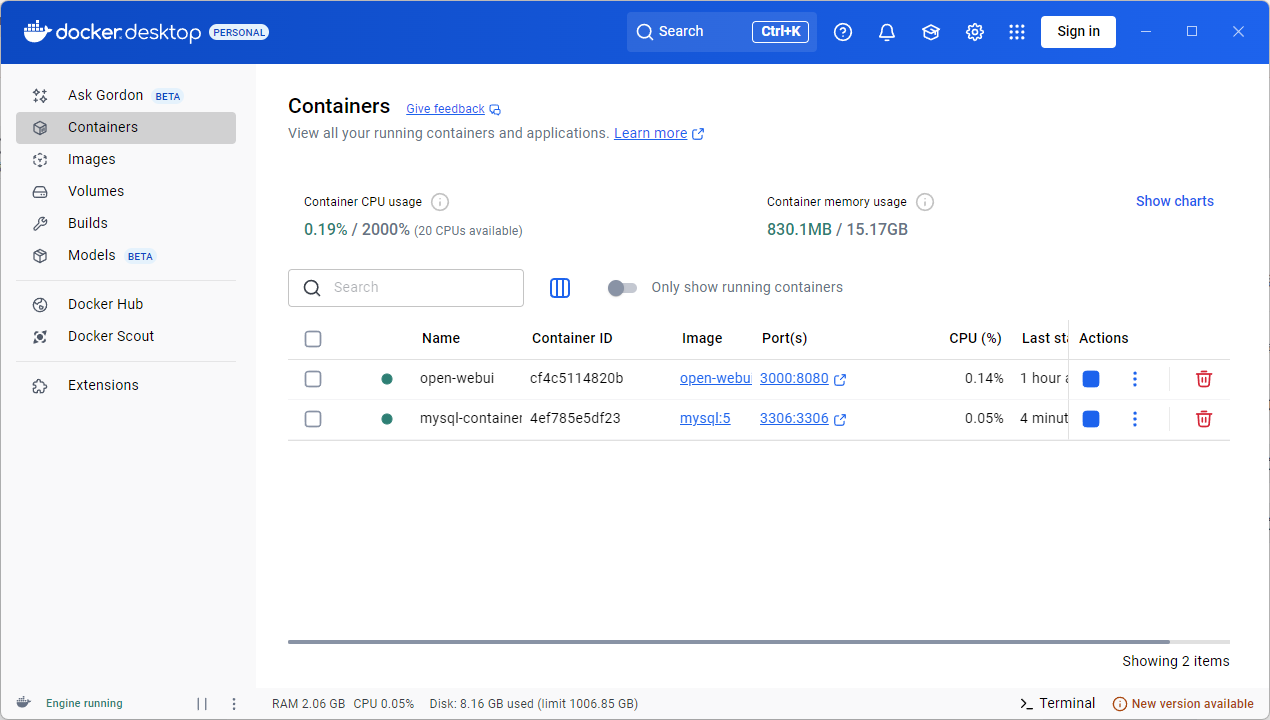
Task: Click the mysql-container name
Action: [x=471, y=419]
